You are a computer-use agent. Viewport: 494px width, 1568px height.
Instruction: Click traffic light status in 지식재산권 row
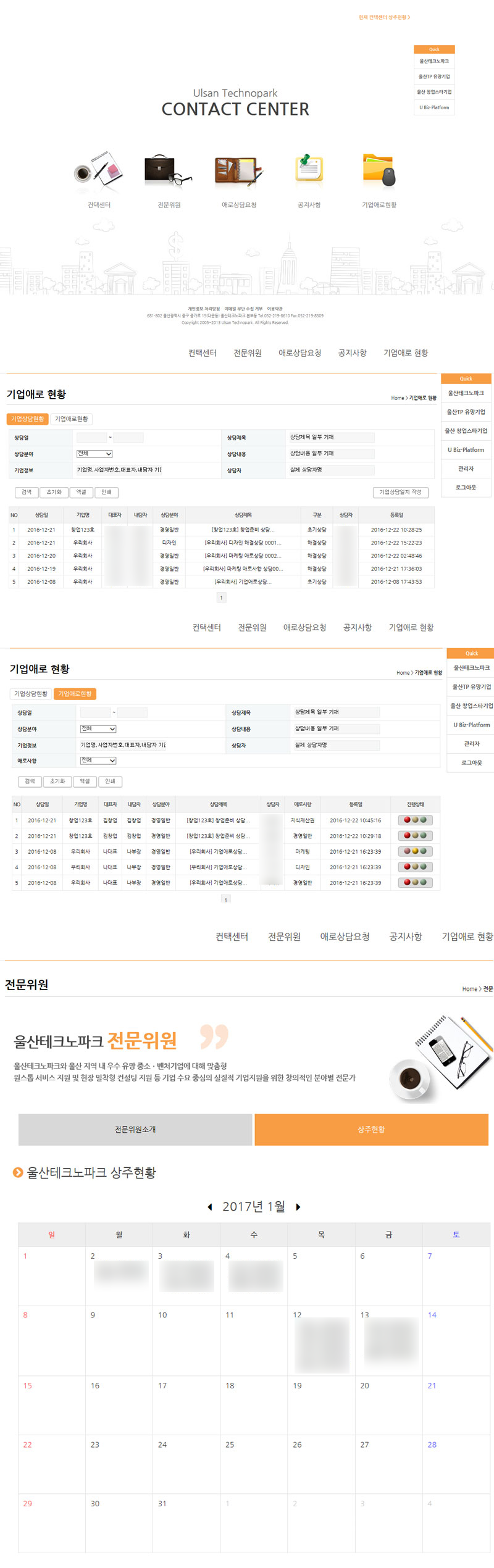[415, 820]
